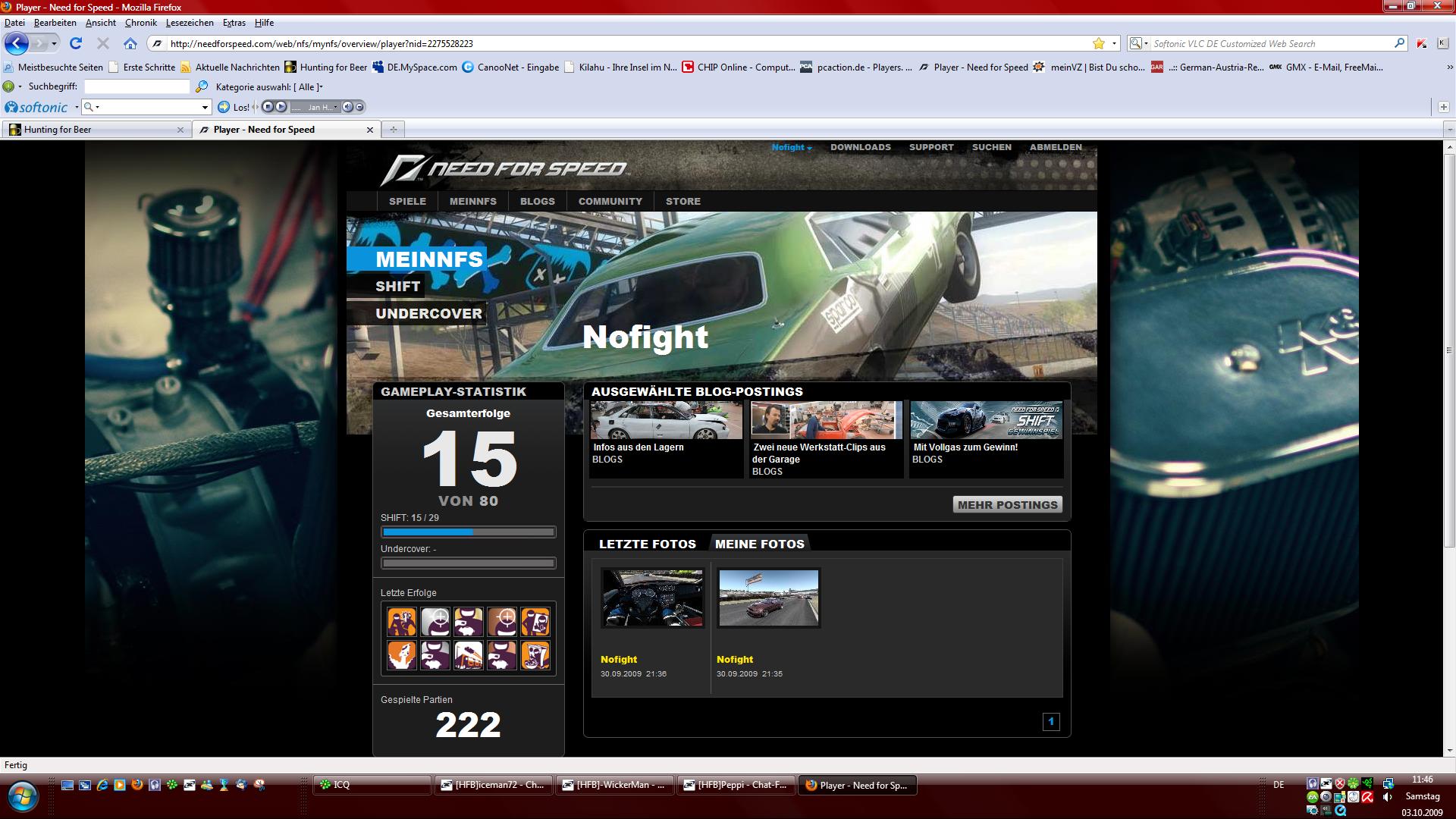1456x819 pixels.
Task: Open a new tab with the plus button
Action: click(x=393, y=130)
